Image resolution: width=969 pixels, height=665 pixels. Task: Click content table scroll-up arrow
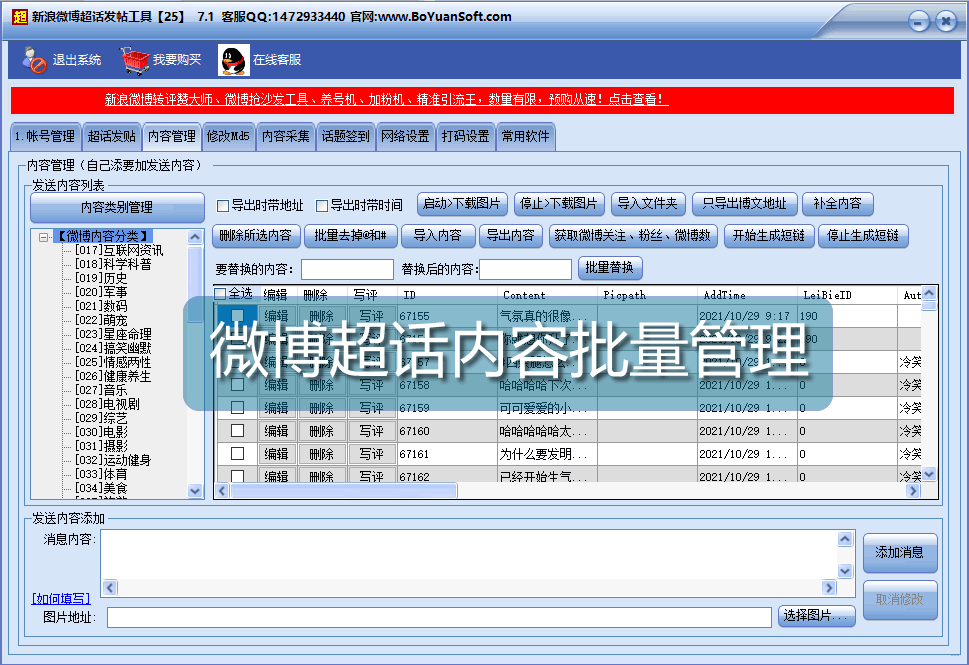929,293
